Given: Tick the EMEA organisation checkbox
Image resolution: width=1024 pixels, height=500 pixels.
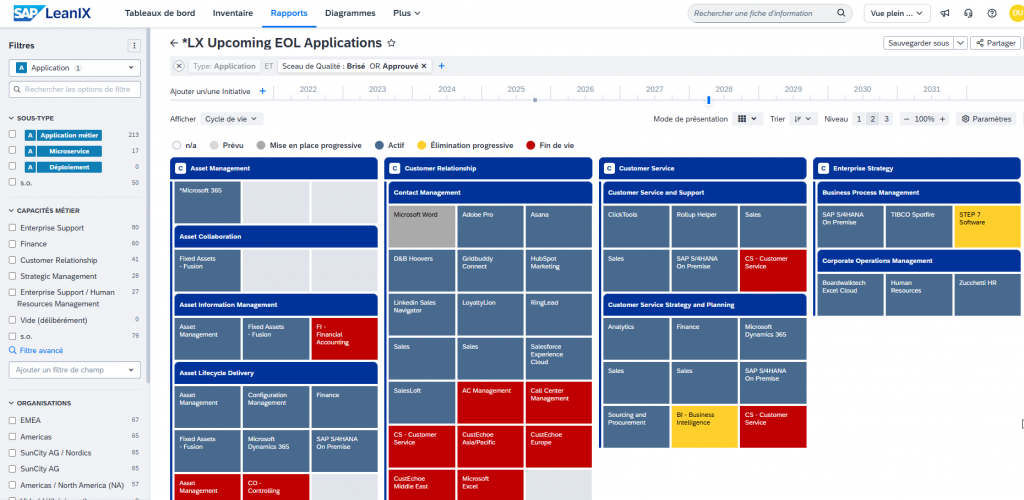Looking at the screenshot, I should click(x=12, y=420).
